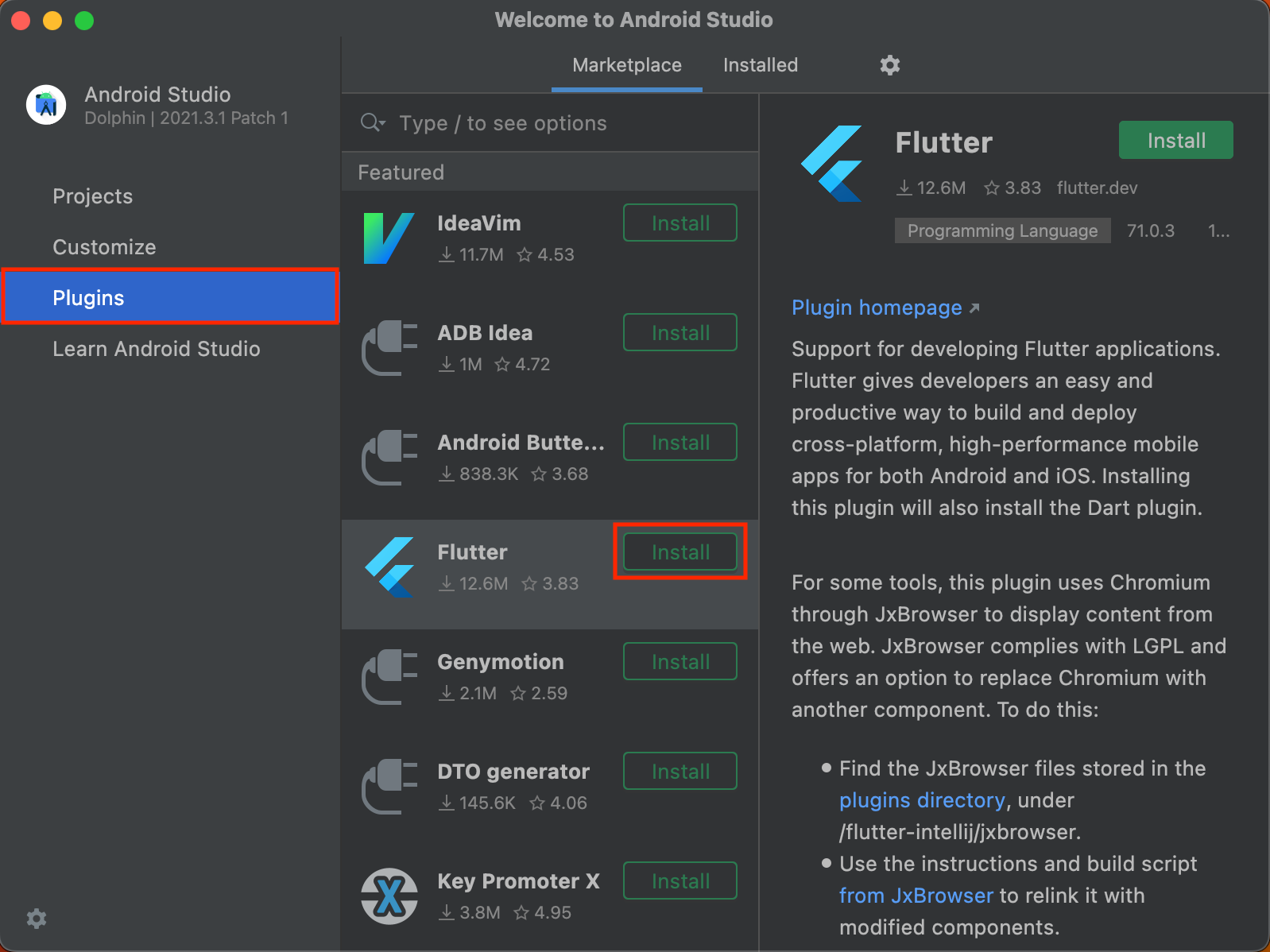
Task: Click the DTO generator plugin name
Action: click(513, 772)
